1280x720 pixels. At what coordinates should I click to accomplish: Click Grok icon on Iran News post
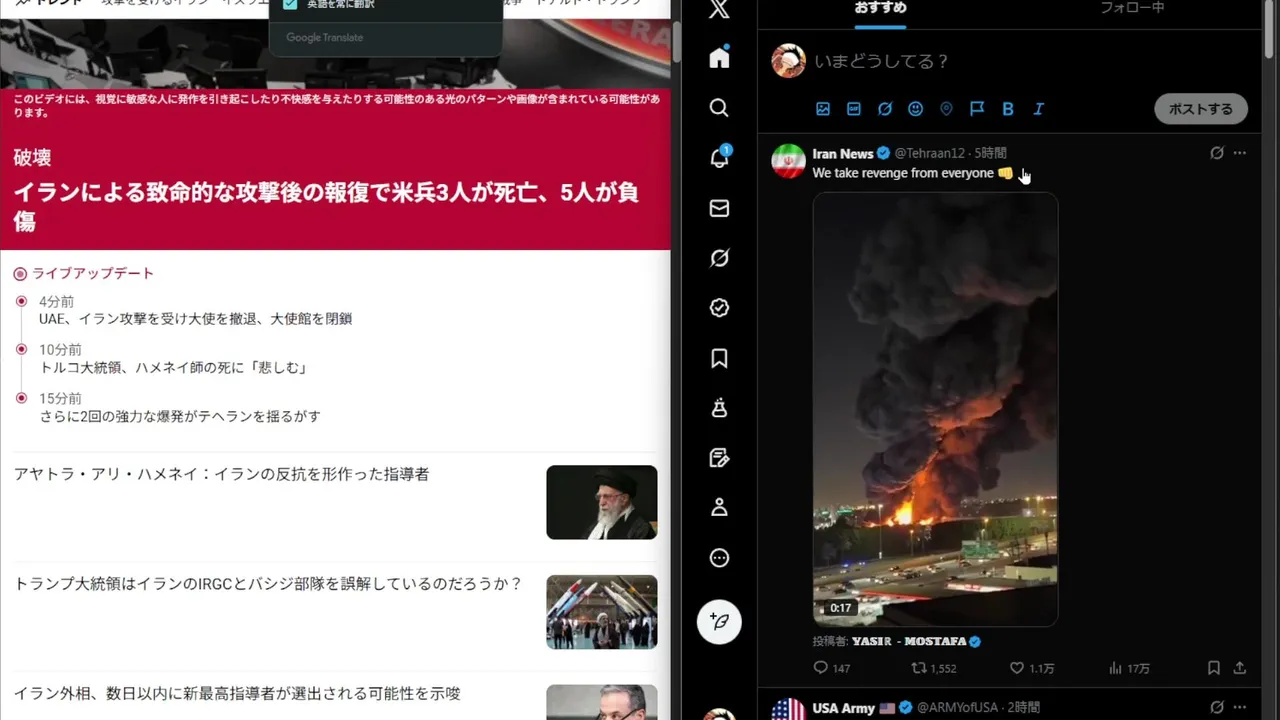tap(1217, 153)
